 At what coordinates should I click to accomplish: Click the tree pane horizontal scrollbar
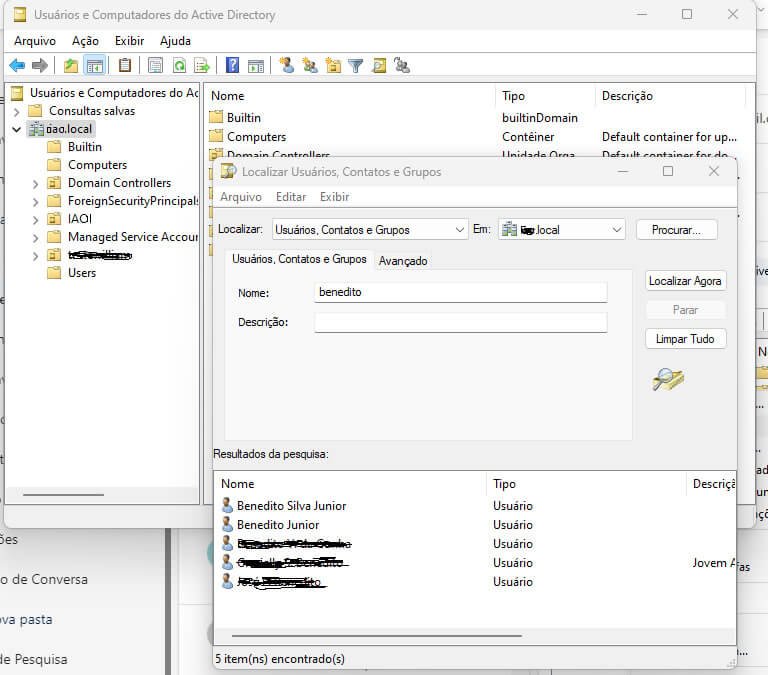(x=63, y=495)
